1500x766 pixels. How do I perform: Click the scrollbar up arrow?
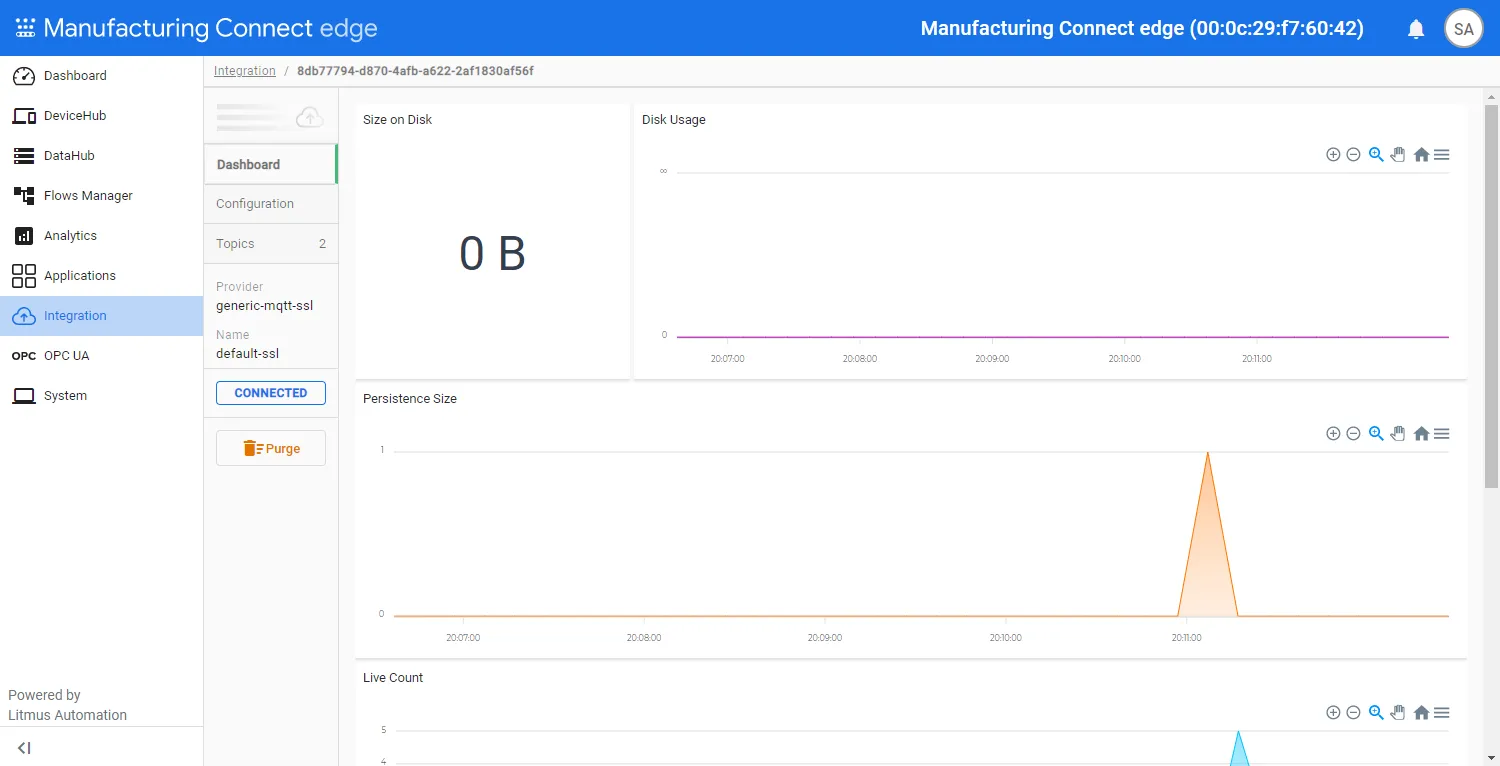click(1491, 95)
